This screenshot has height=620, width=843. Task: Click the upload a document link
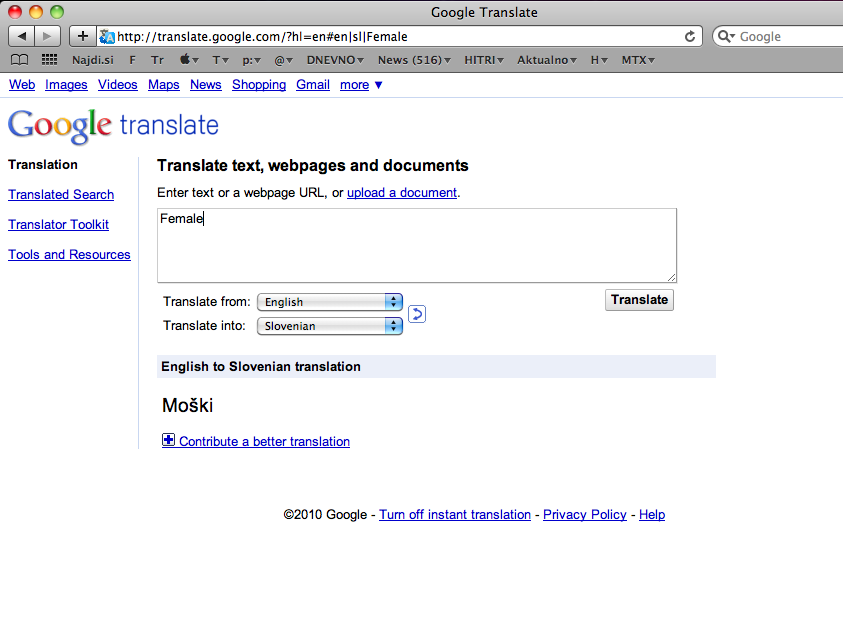[401, 193]
